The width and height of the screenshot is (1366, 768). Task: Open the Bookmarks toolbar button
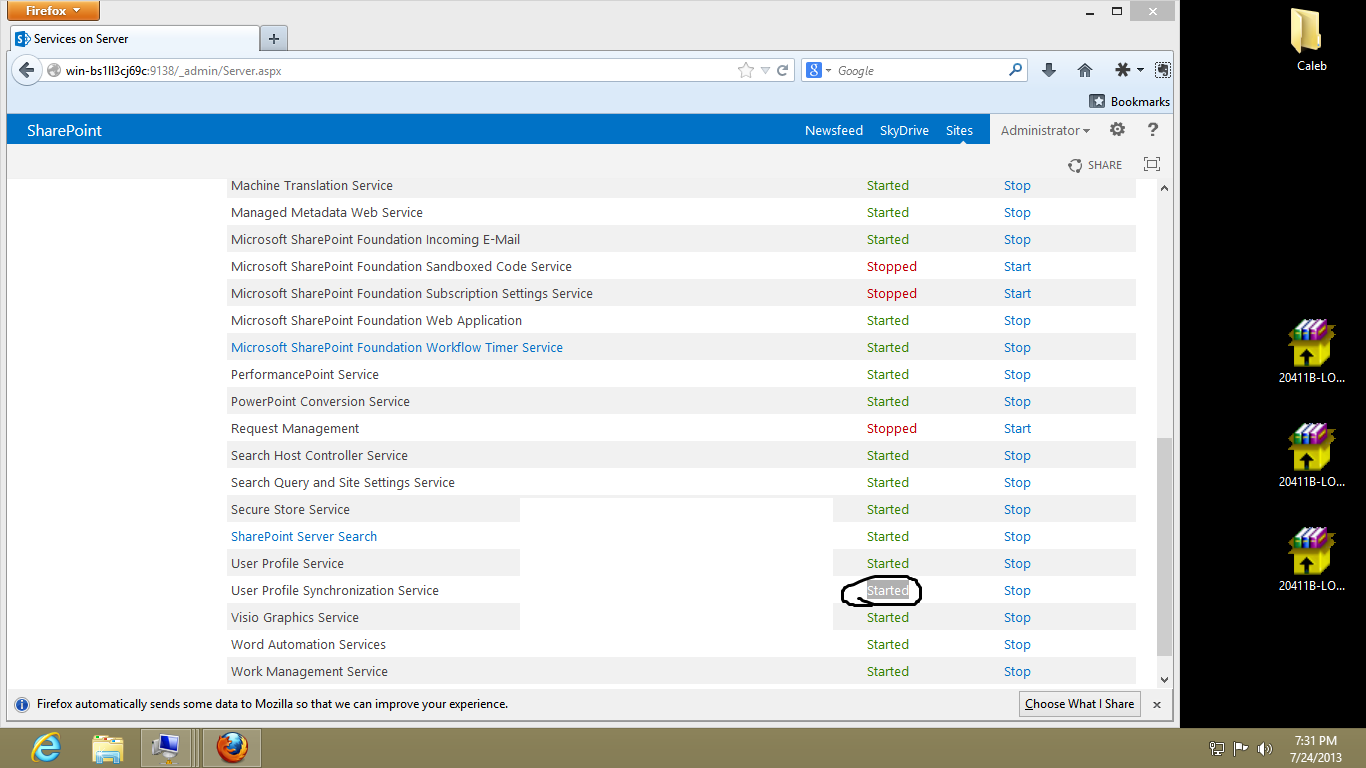point(1129,101)
